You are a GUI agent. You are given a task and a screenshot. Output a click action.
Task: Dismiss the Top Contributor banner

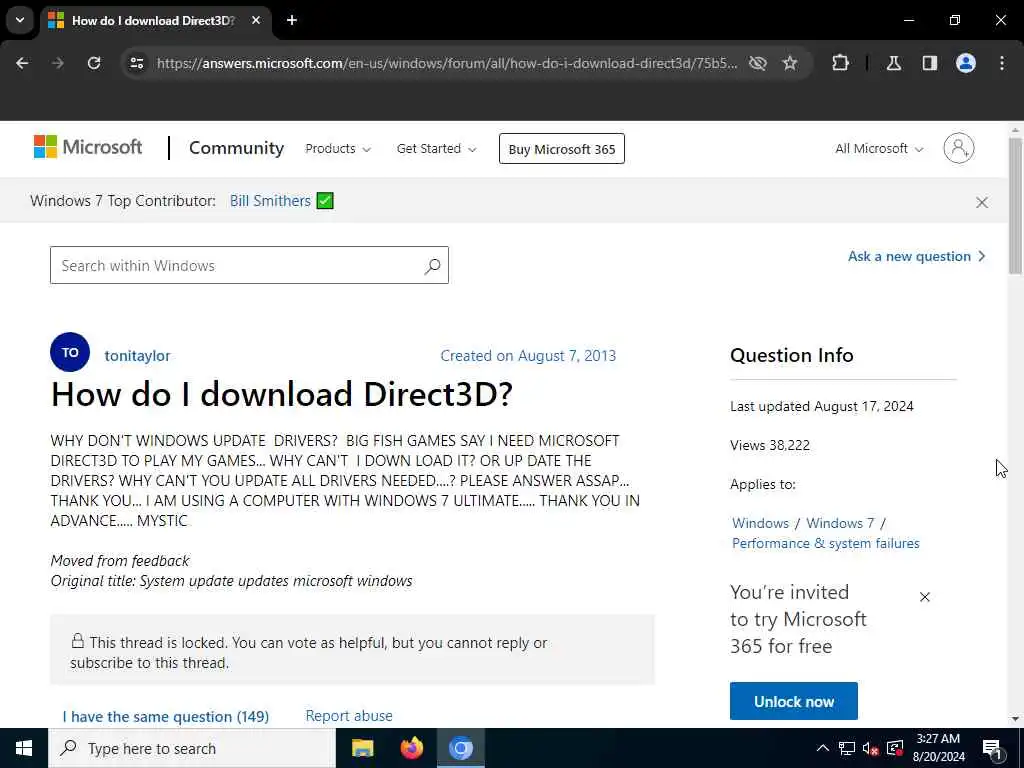pyautogui.click(x=982, y=202)
